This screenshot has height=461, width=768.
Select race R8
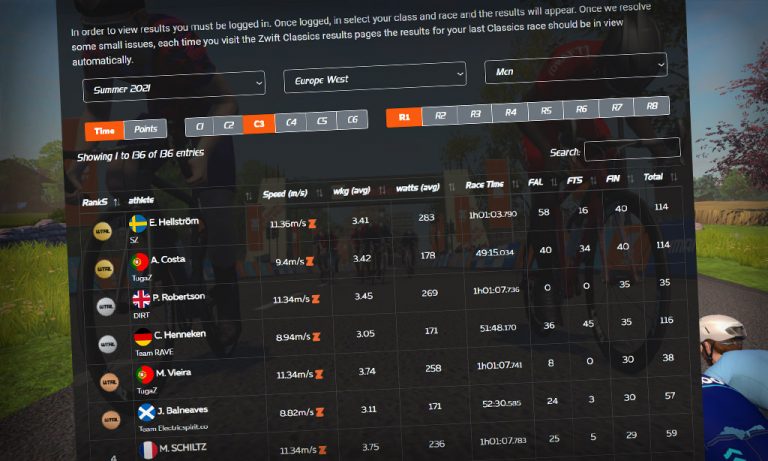(x=651, y=106)
